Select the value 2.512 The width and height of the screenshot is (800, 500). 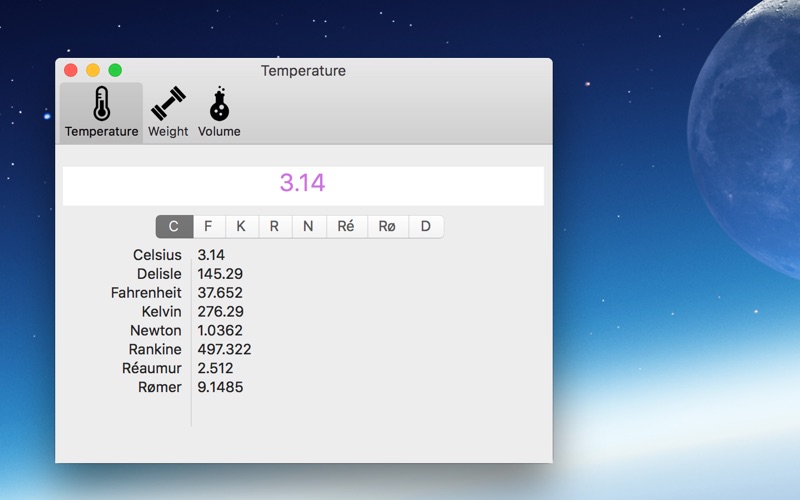click(x=215, y=368)
